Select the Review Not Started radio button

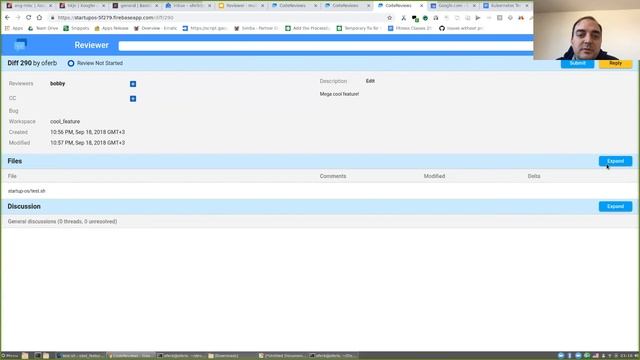71,63
